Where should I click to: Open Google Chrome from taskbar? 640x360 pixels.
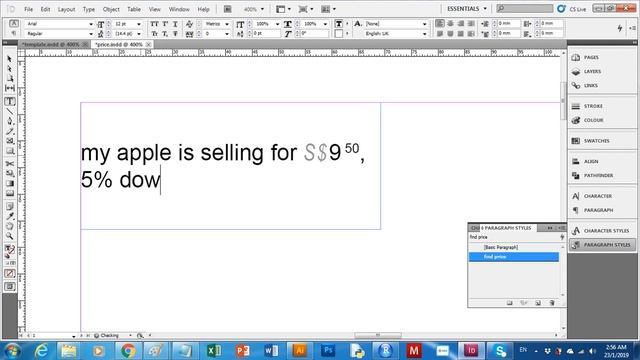coord(128,351)
